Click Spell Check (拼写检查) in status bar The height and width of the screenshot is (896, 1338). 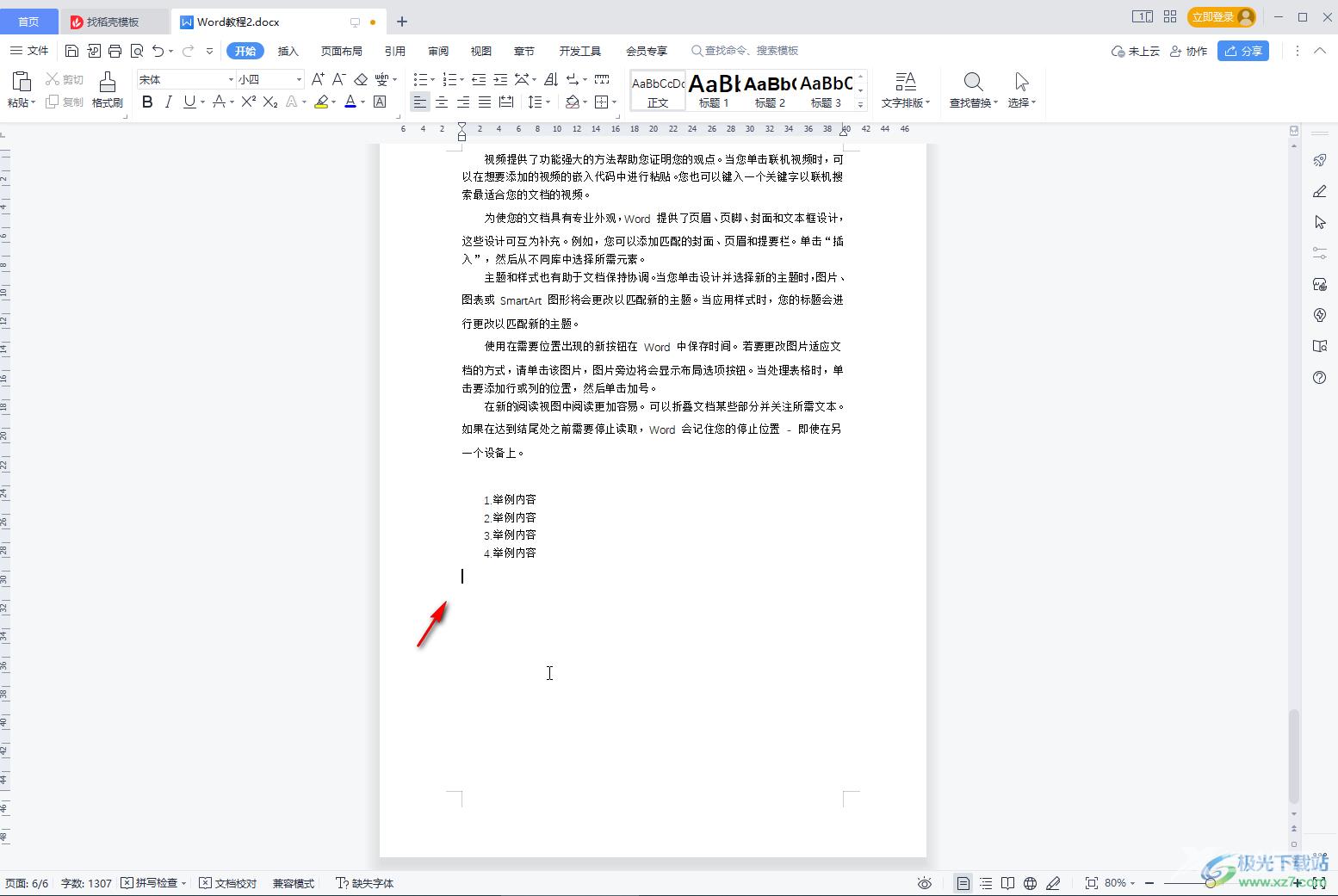[153, 883]
